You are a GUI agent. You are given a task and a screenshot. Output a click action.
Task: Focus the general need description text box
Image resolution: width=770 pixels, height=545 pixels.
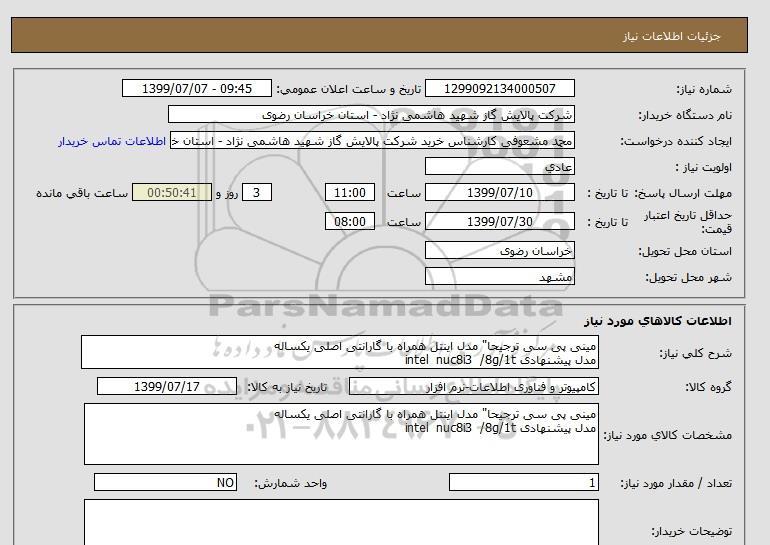[x=340, y=353]
